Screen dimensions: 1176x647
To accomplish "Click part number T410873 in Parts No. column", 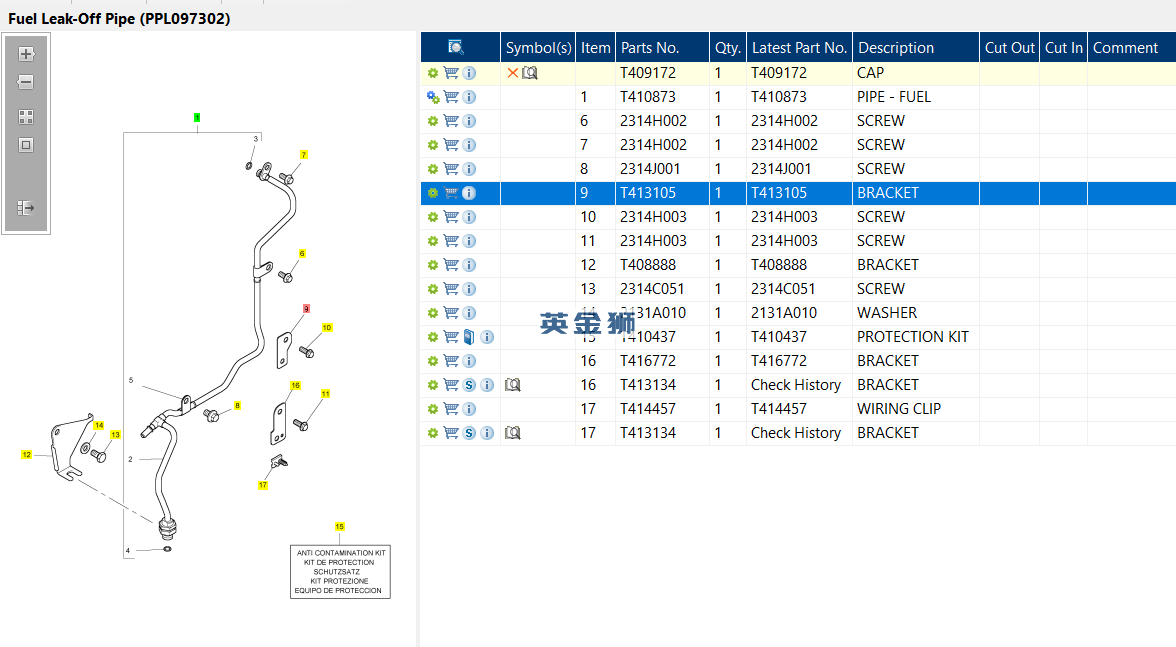I will (x=648, y=97).
